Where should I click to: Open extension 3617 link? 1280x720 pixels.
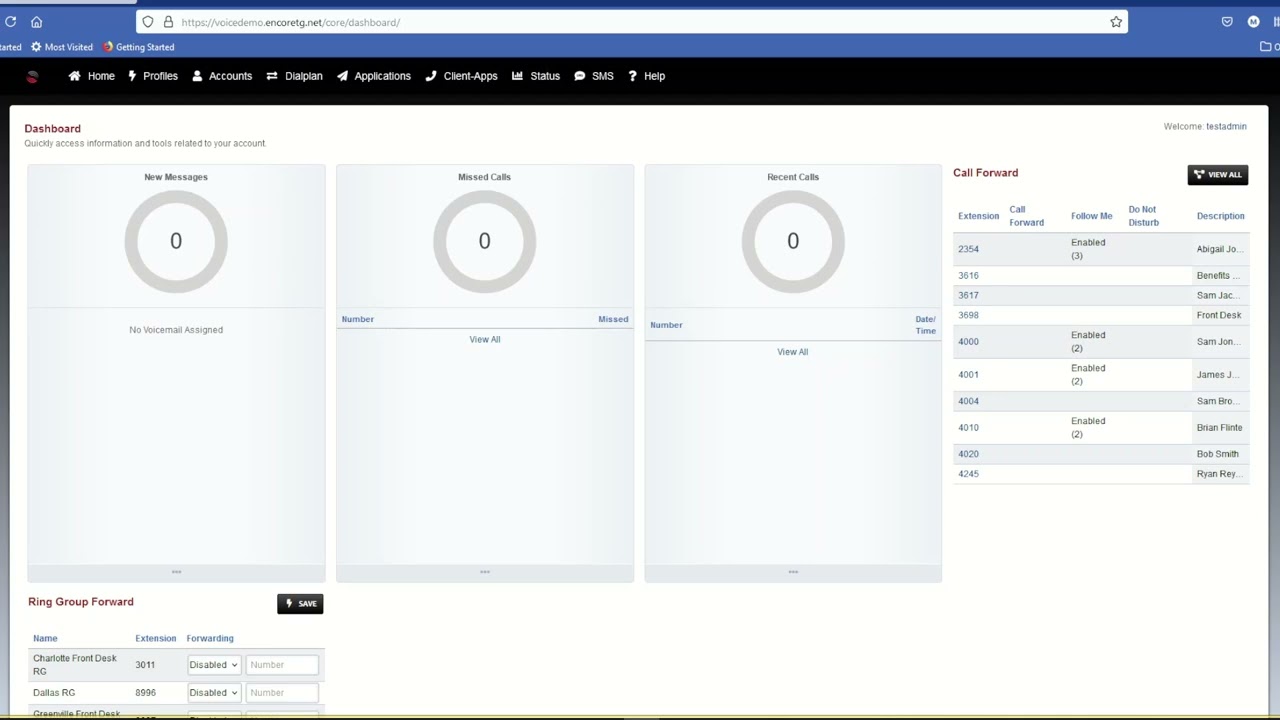click(x=968, y=296)
